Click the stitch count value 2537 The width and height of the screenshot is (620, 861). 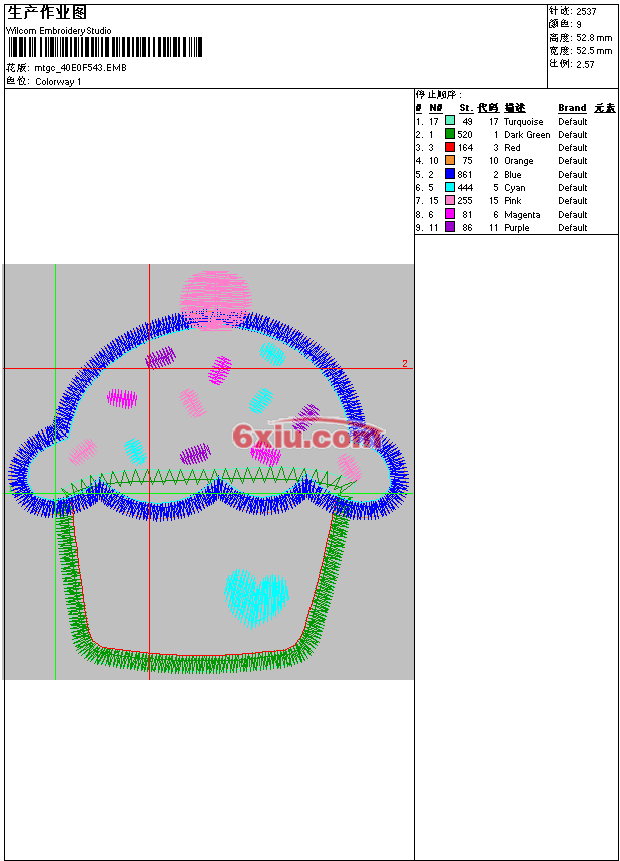pyautogui.click(x=587, y=12)
